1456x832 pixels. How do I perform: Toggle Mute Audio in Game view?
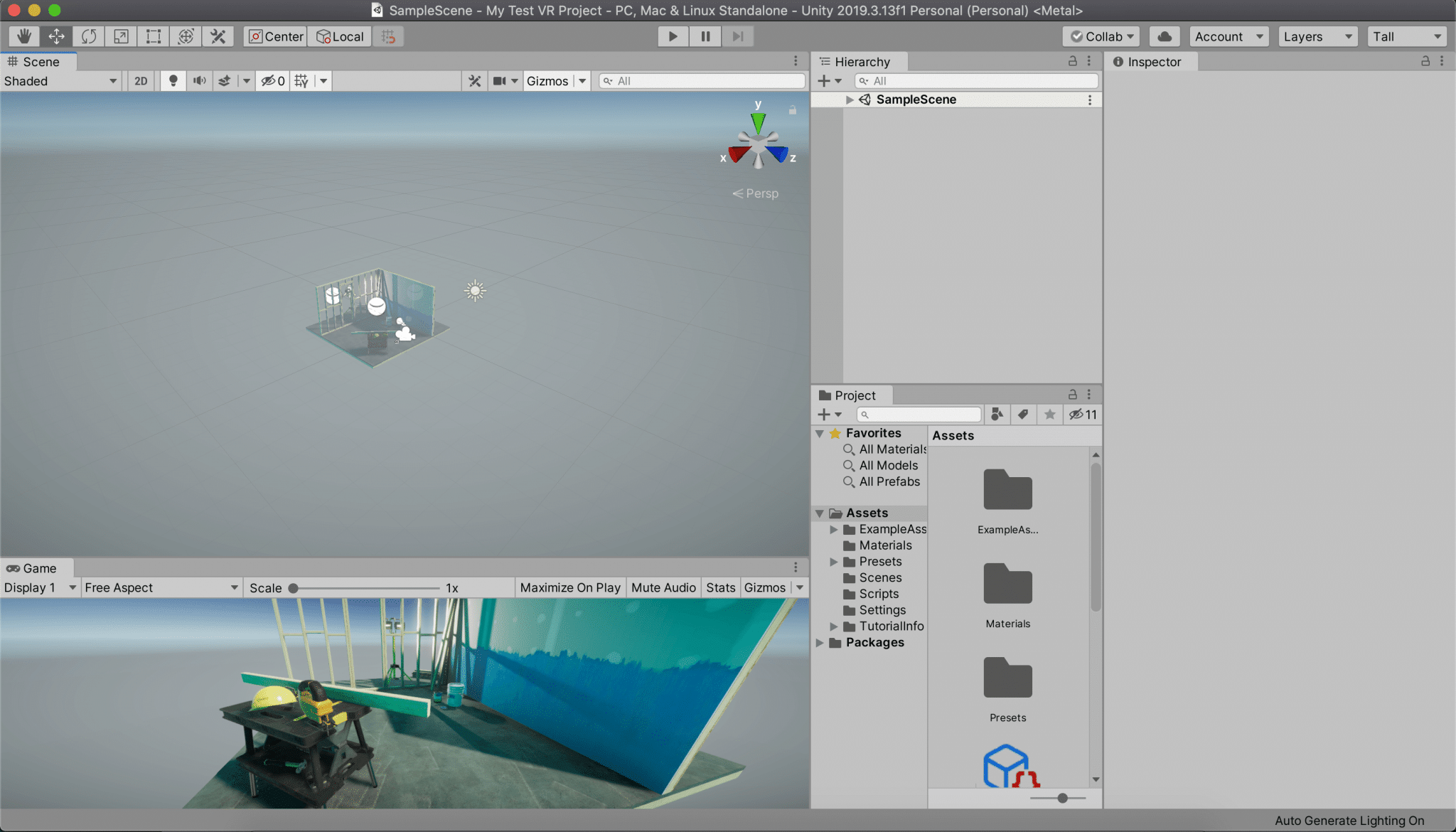pyautogui.click(x=662, y=587)
